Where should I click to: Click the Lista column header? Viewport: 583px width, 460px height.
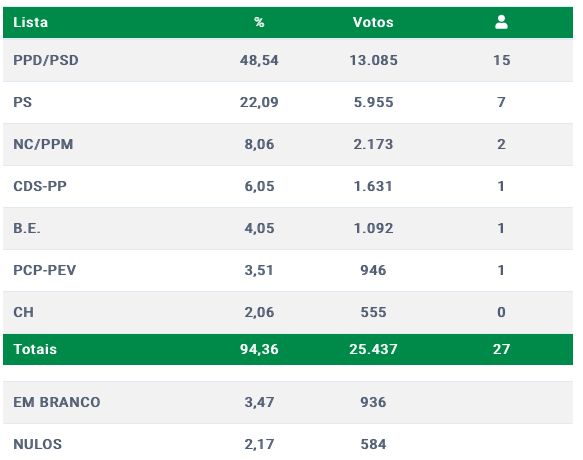click(30, 22)
